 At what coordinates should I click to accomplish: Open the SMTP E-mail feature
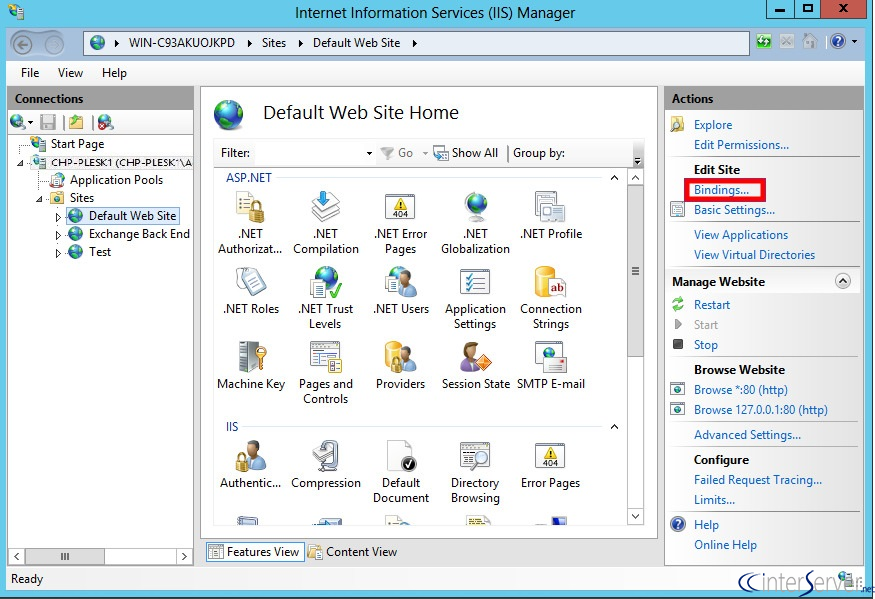coord(551,366)
